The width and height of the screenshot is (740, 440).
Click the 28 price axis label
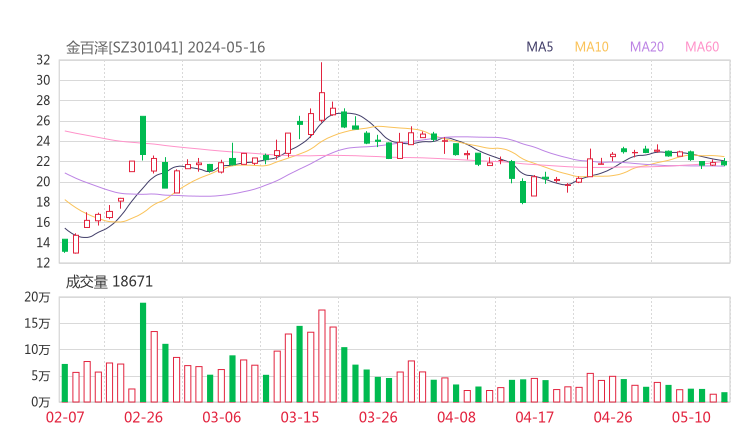[43, 101]
